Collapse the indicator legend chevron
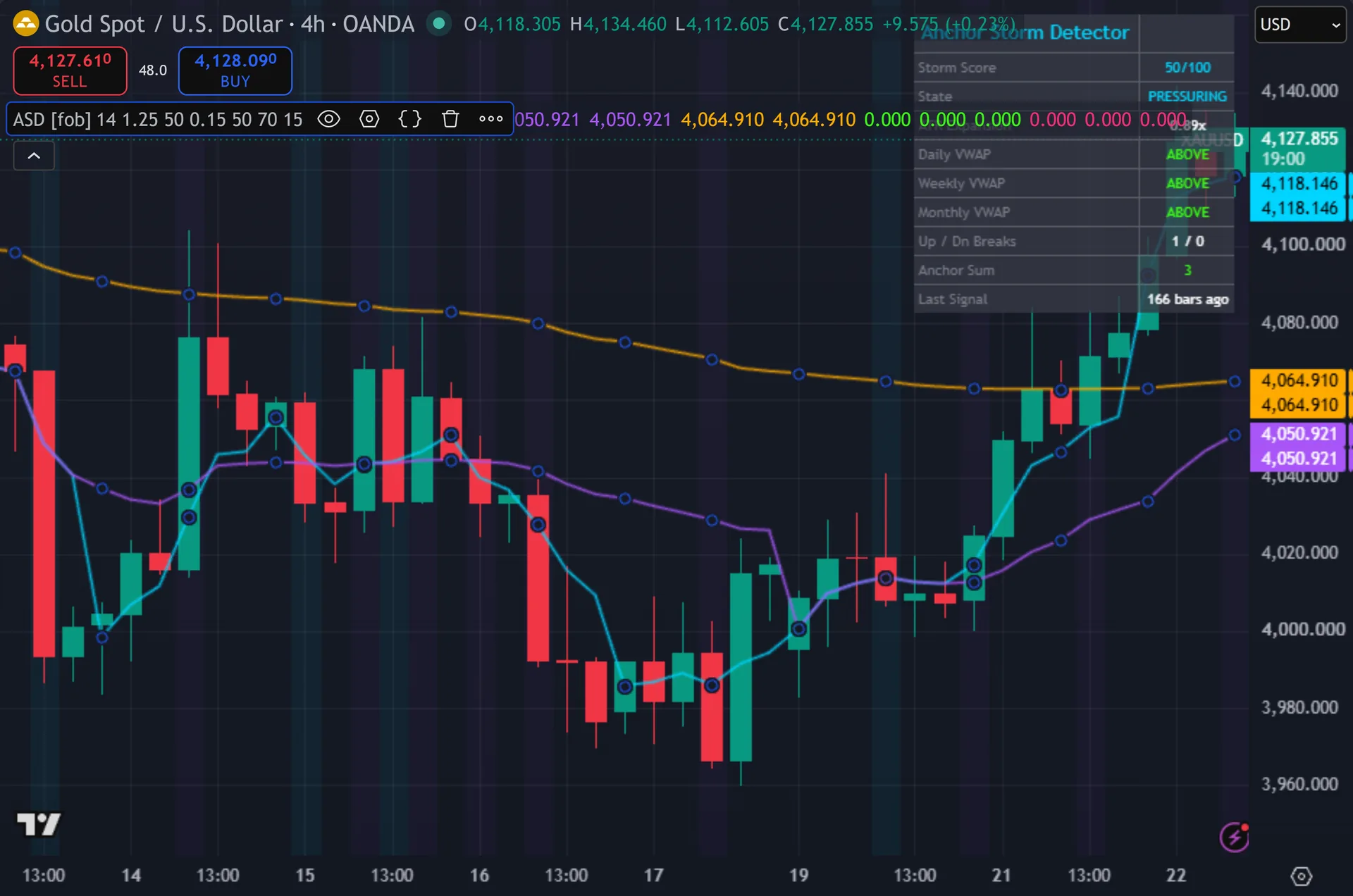The width and height of the screenshot is (1353, 896). pyautogui.click(x=34, y=156)
